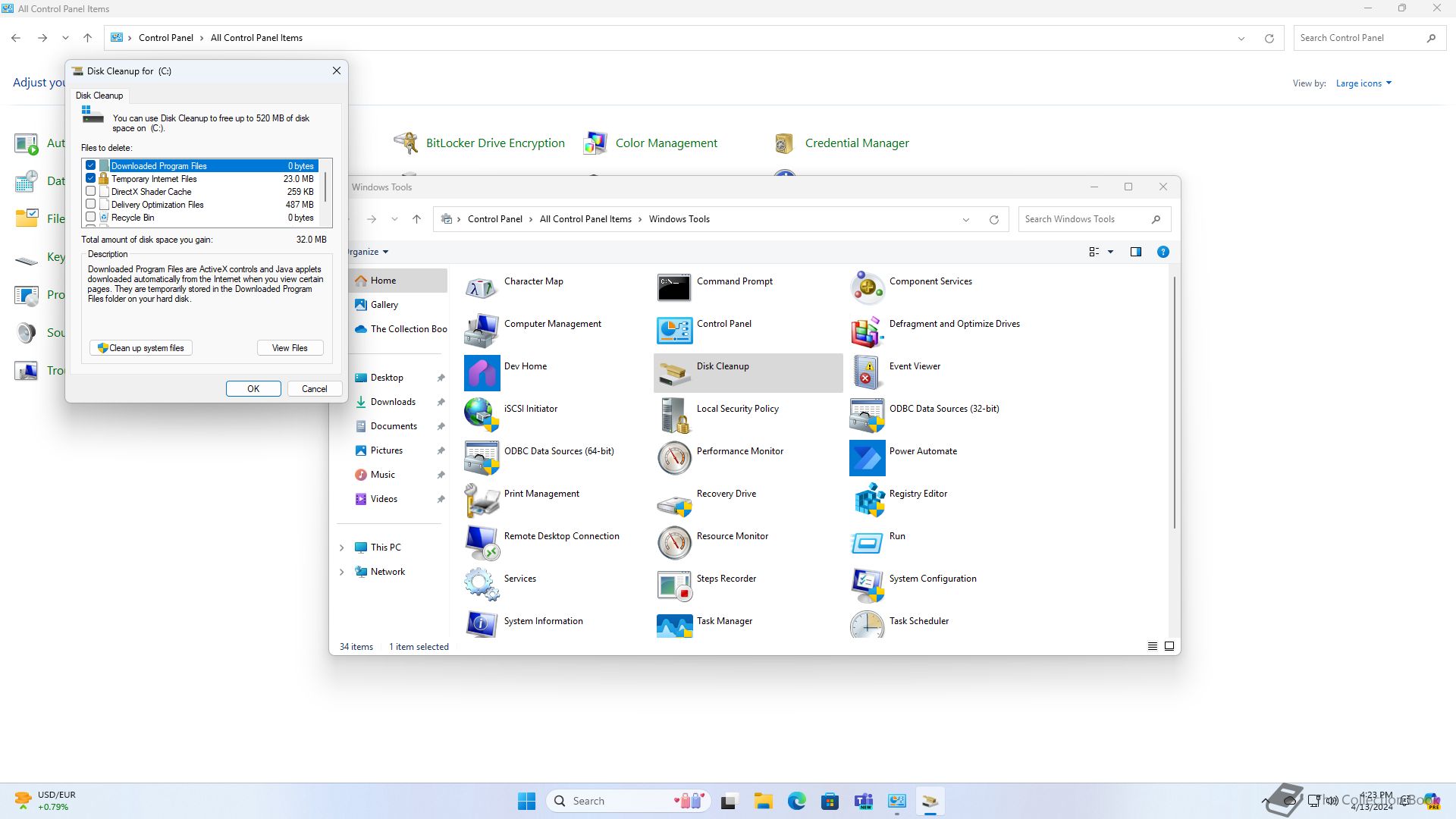Open Print Management icon
Image resolution: width=1456 pixels, height=819 pixels.
click(482, 500)
